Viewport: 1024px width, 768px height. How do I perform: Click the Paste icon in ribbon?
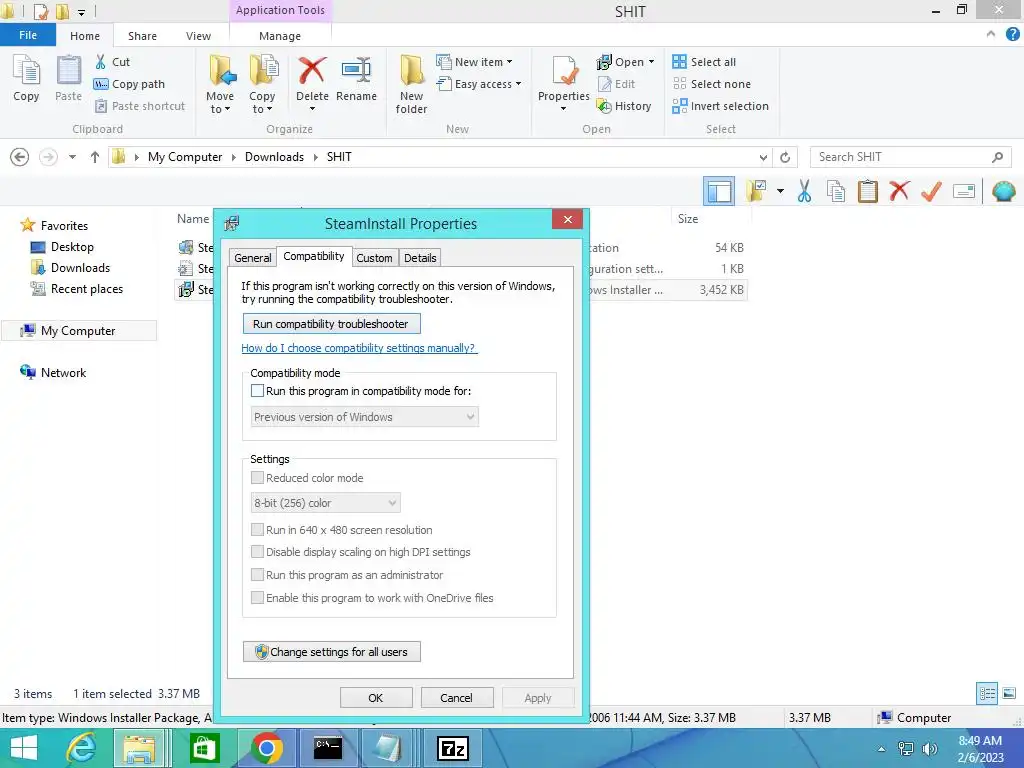pyautogui.click(x=69, y=71)
